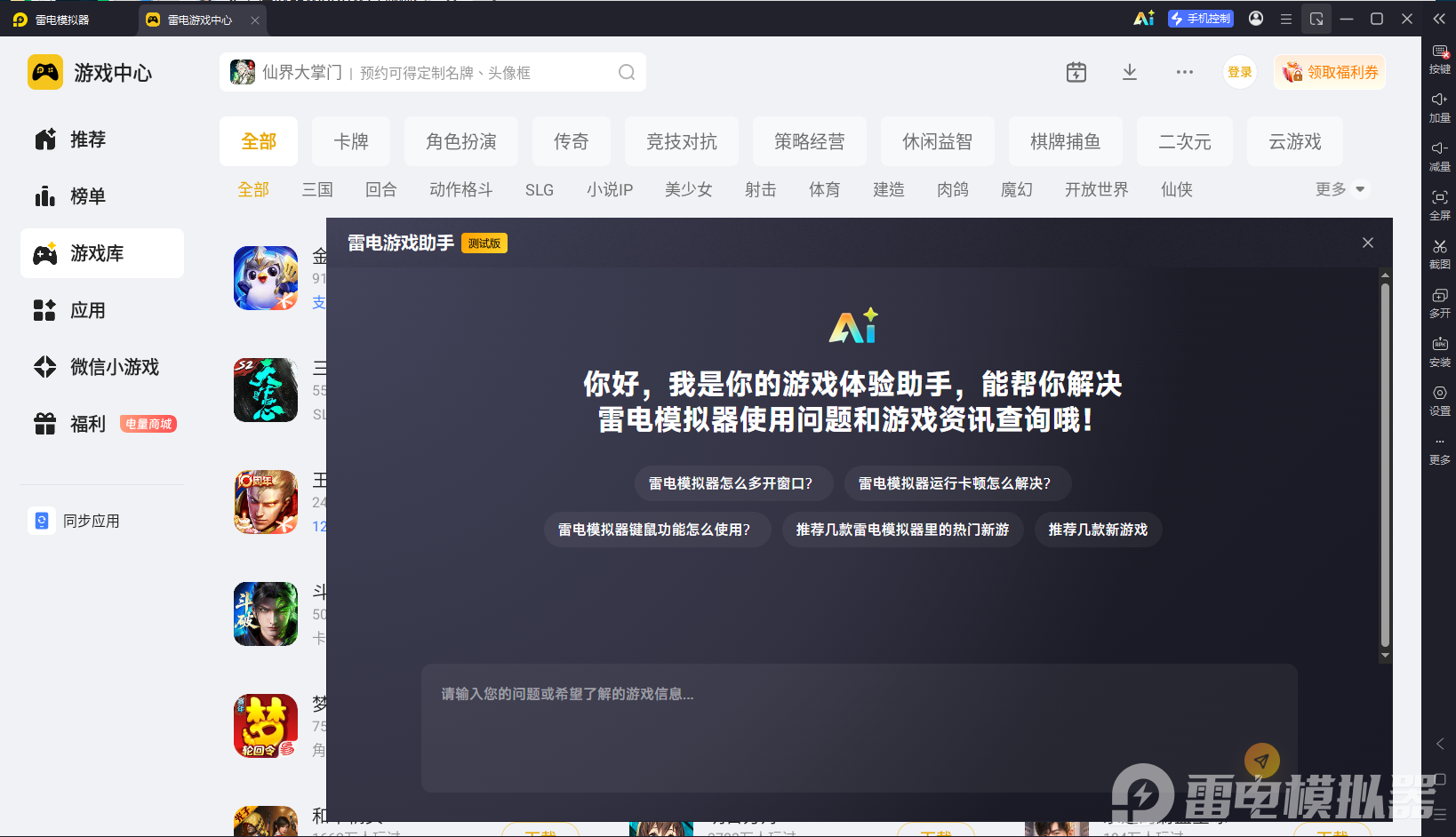Increase volume with 加量 icon

point(1440,108)
